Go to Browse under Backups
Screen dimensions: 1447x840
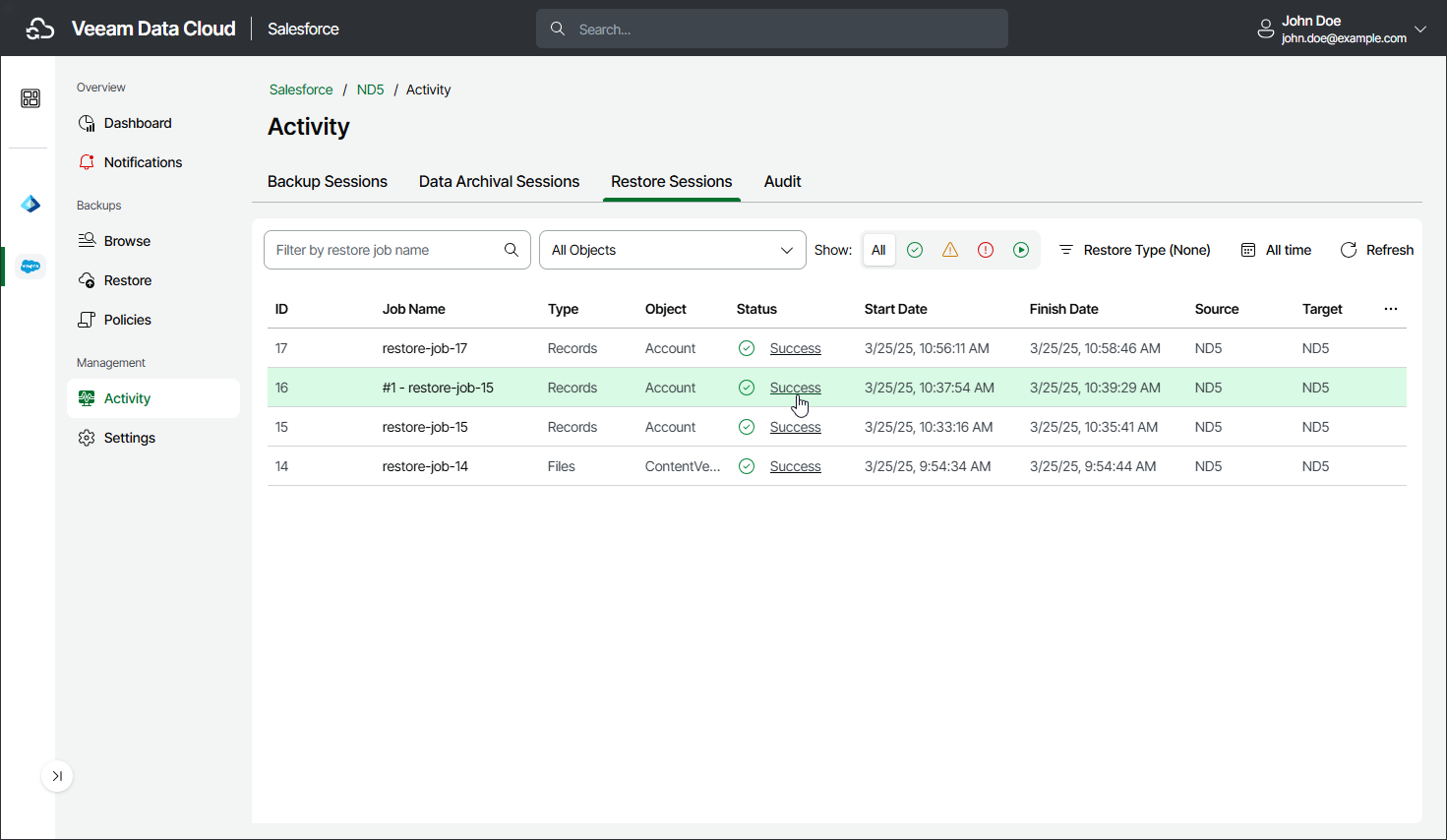click(153, 241)
